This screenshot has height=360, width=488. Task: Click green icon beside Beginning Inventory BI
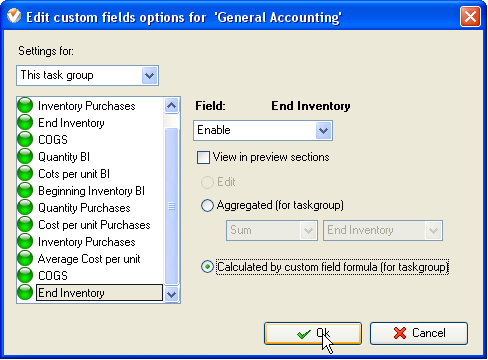click(25, 191)
